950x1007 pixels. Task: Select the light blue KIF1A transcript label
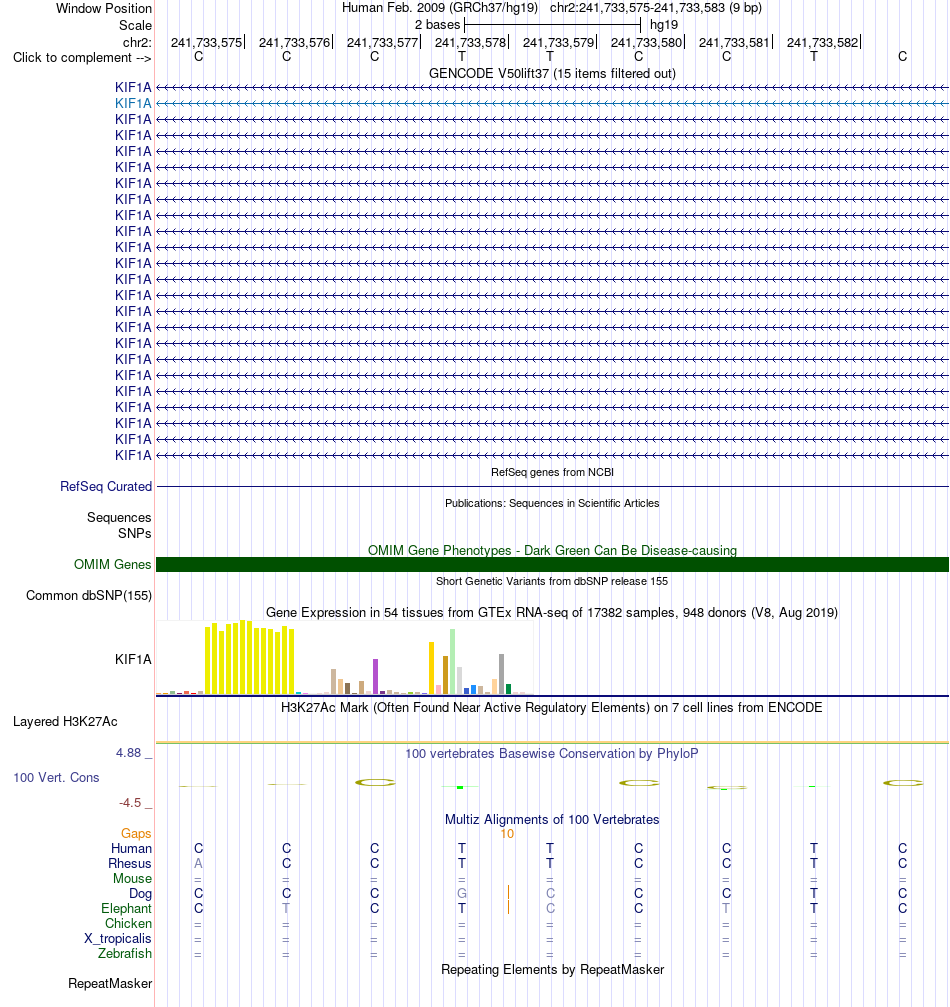pos(133,103)
